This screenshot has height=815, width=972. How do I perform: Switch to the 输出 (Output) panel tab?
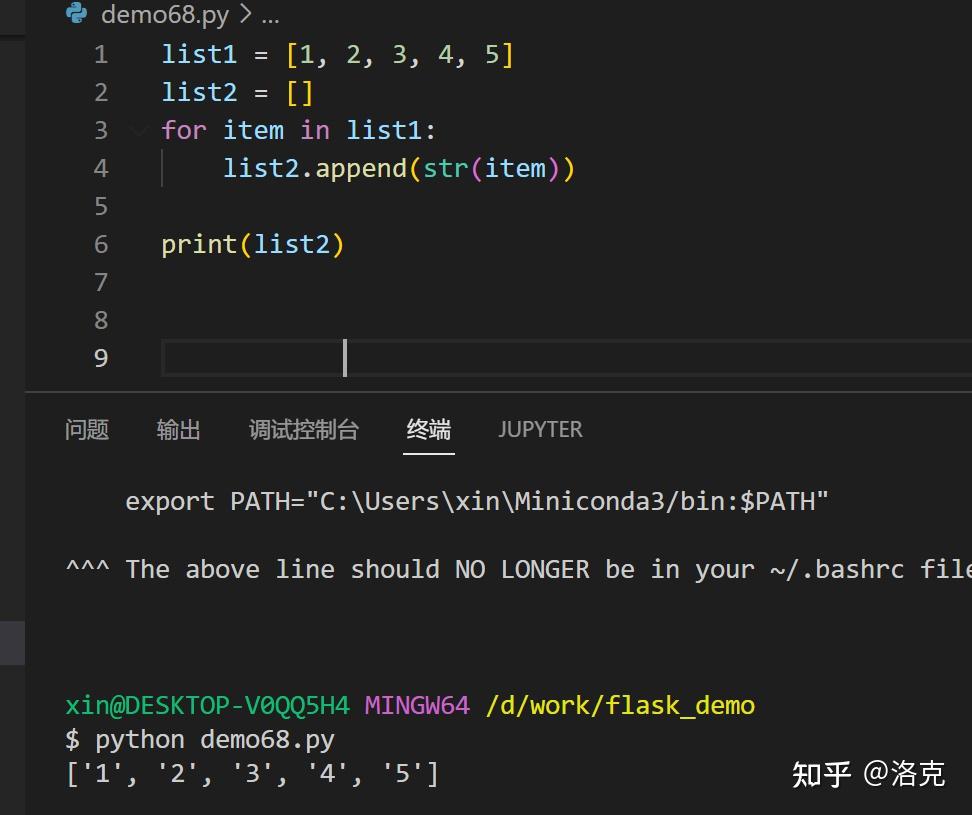pos(178,429)
